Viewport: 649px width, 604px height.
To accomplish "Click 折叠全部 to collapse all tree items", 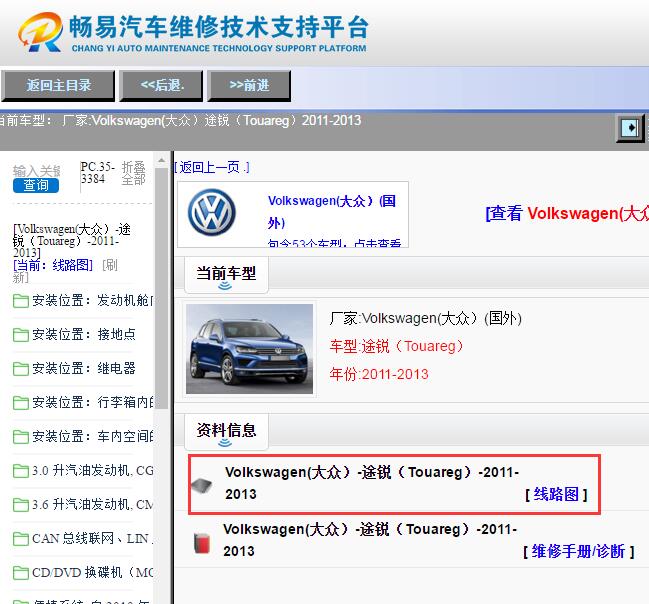I will click(134, 173).
